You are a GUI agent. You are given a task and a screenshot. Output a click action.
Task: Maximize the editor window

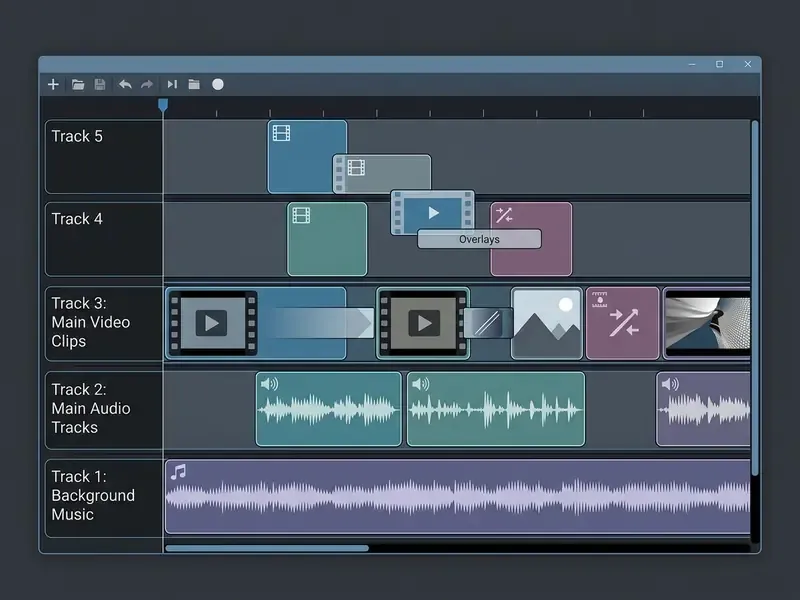pyautogui.click(x=719, y=64)
